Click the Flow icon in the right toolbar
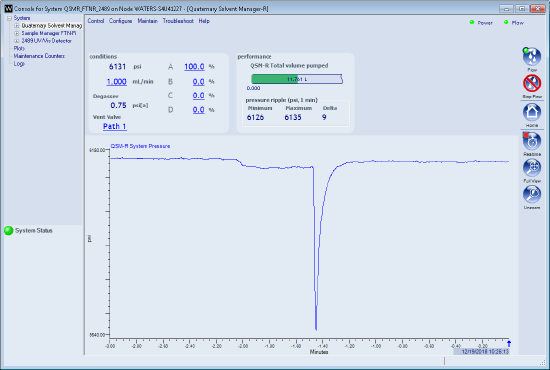The width and height of the screenshot is (550, 370). coord(532,56)
